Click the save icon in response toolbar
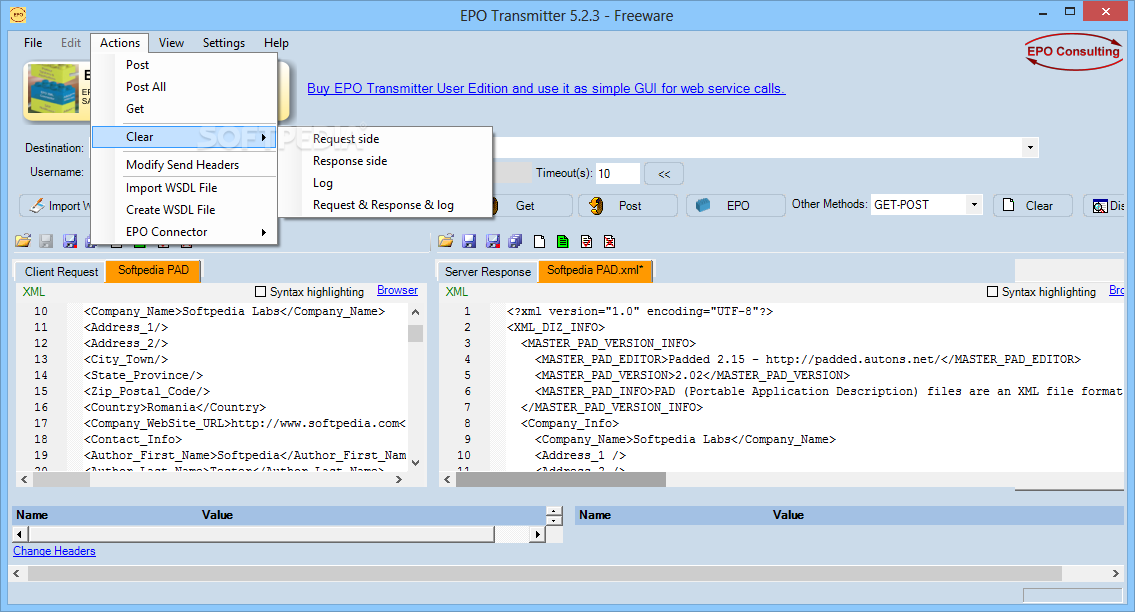The height and width of the screenshot is (612, 1135). [x=469, y=241]
